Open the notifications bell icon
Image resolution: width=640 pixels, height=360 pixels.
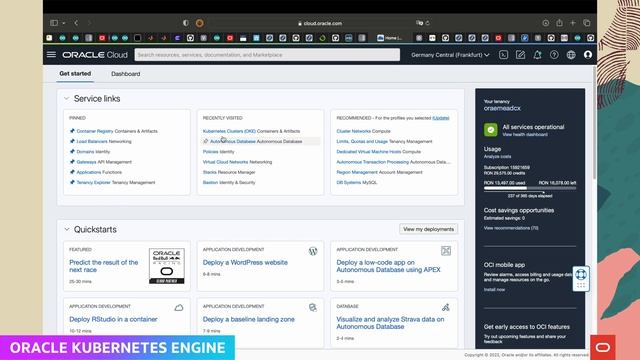(x=537, y=55)
